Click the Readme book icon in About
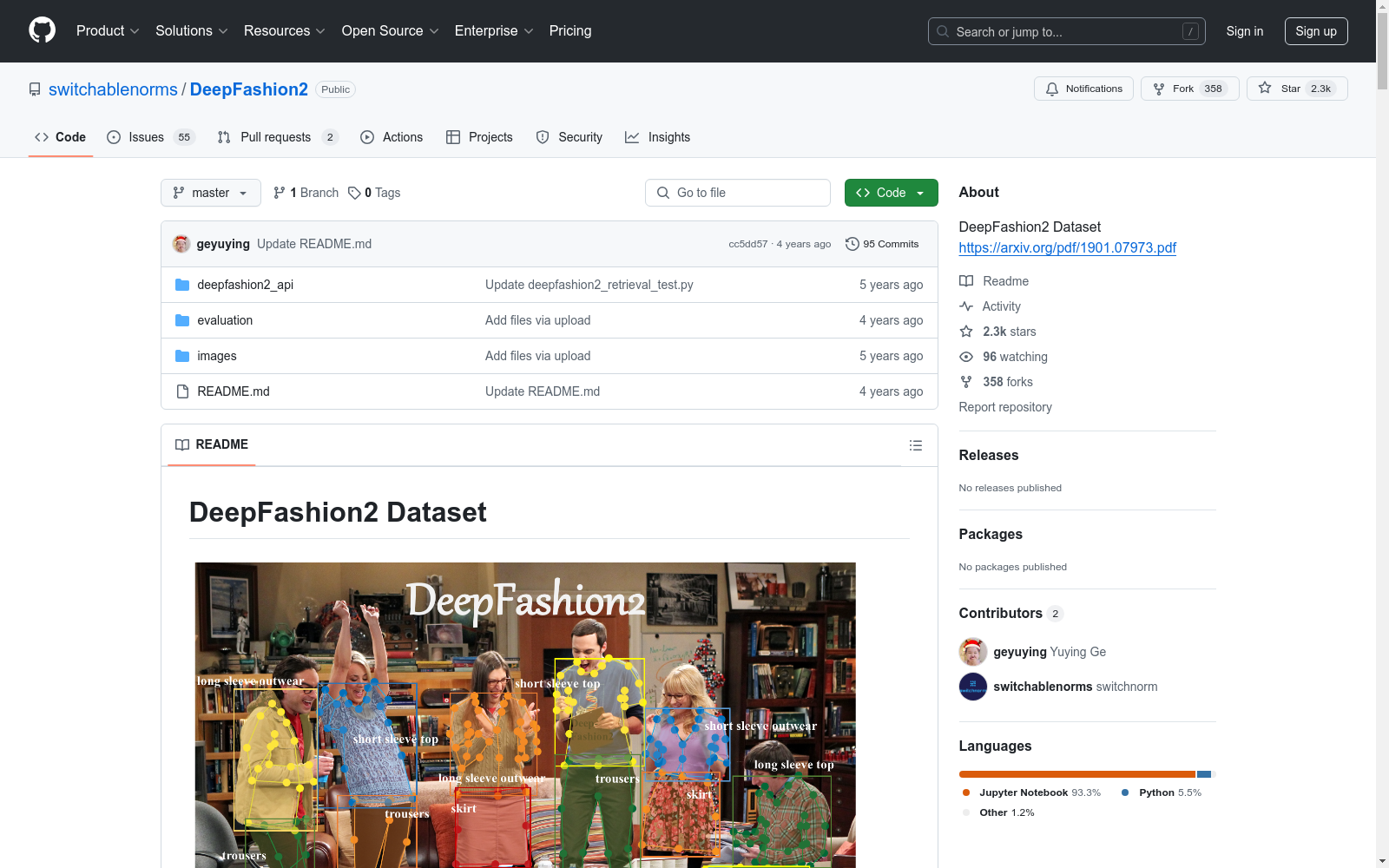This screenshot has height=868, width=1389. [x=966, y=281]
